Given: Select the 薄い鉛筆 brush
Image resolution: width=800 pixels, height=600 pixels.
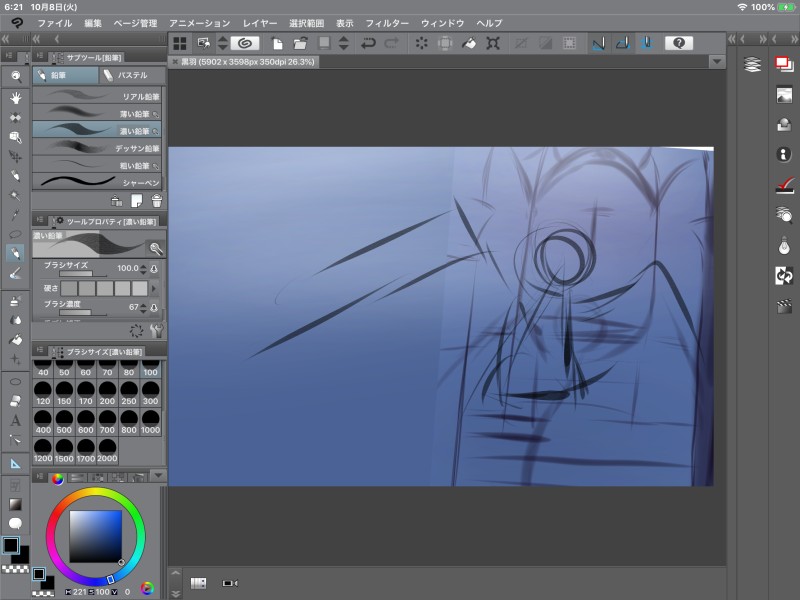Looking at the screenshot, I should pos(97,113).
